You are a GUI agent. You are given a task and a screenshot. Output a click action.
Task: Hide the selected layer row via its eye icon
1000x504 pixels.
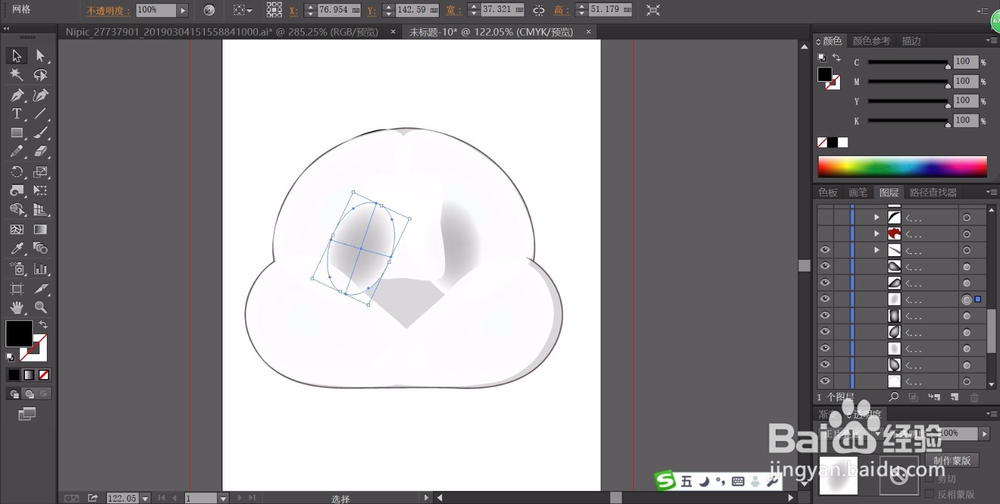(x=825, y=299)
